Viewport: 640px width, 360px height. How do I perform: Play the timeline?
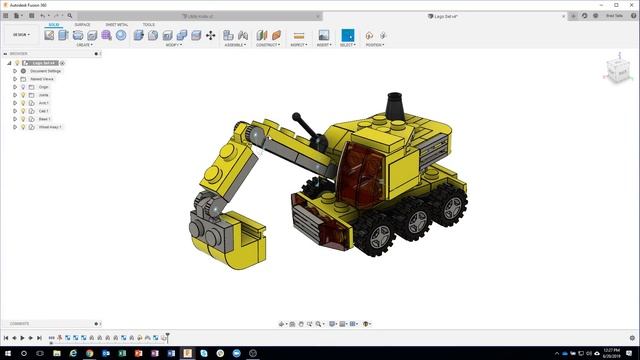(22, 338)
